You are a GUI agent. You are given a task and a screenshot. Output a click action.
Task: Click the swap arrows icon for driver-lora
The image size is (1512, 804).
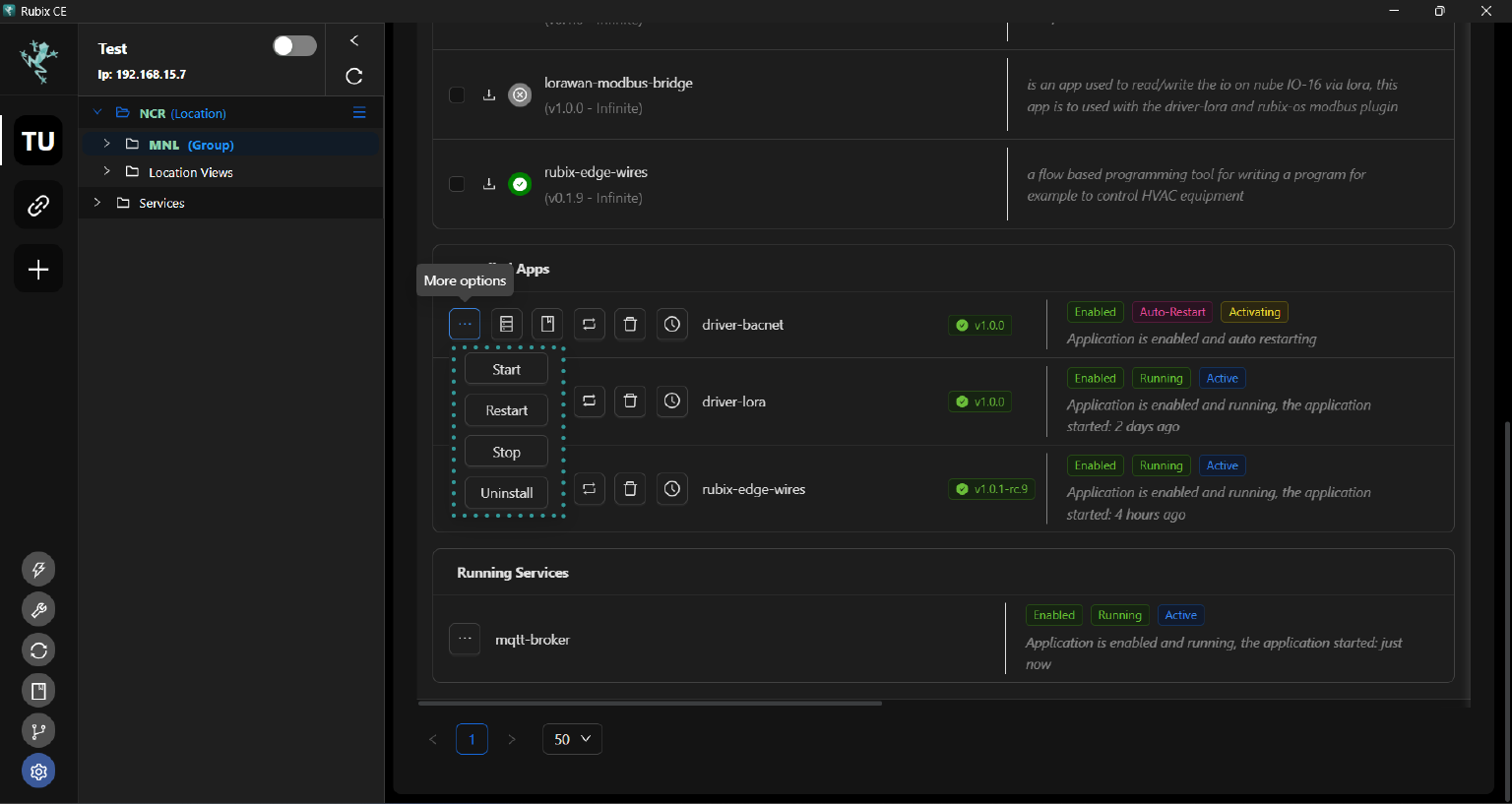pyautogui.click(x=590, y=401)
